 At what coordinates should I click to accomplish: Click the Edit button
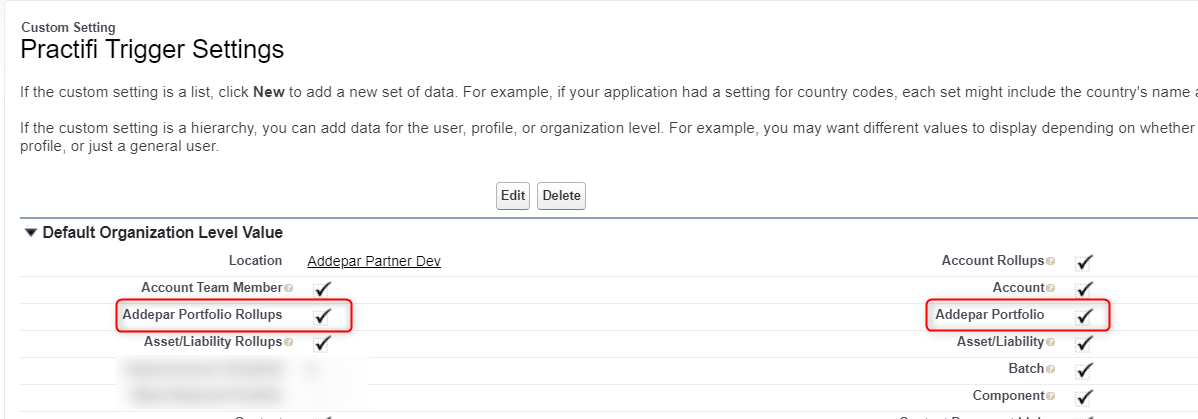pos(513,196)
